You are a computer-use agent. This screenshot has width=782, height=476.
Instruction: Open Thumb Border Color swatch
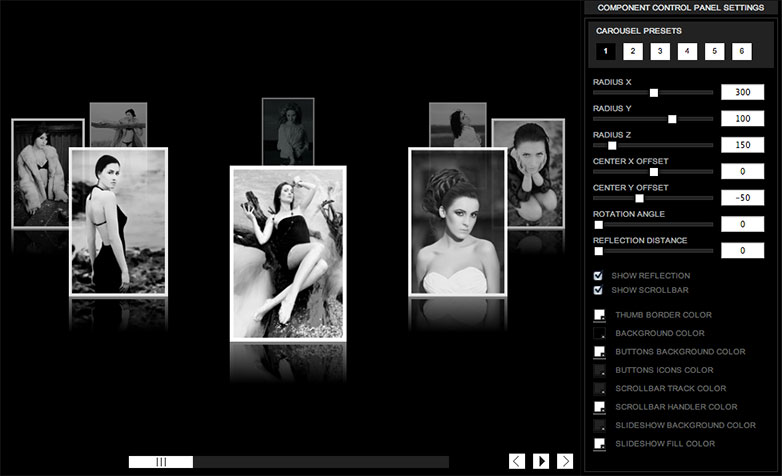[599, 315]
